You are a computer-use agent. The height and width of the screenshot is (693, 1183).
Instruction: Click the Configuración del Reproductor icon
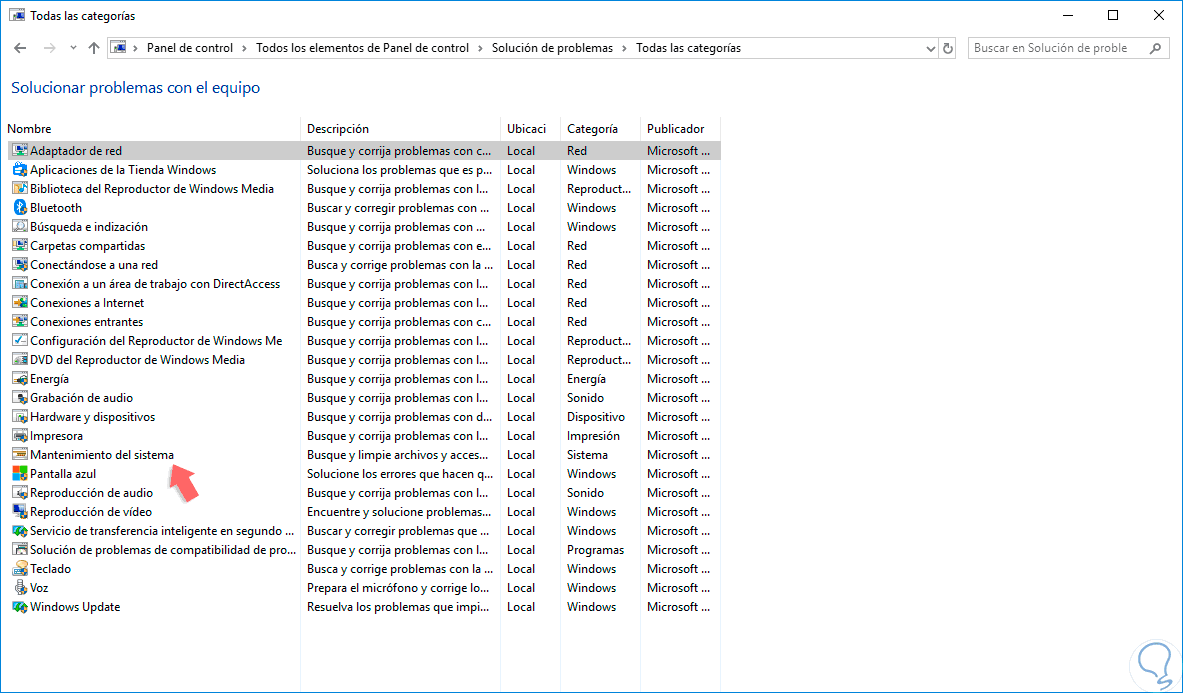coord(20,341)
